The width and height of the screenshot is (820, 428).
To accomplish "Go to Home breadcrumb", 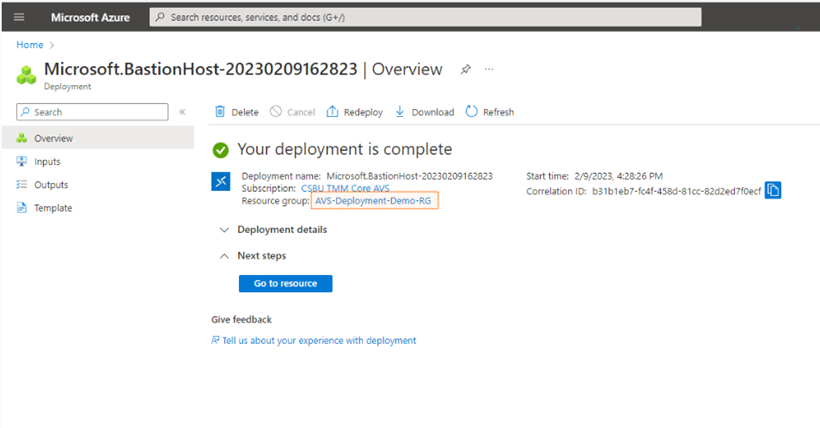I will 30,45.
